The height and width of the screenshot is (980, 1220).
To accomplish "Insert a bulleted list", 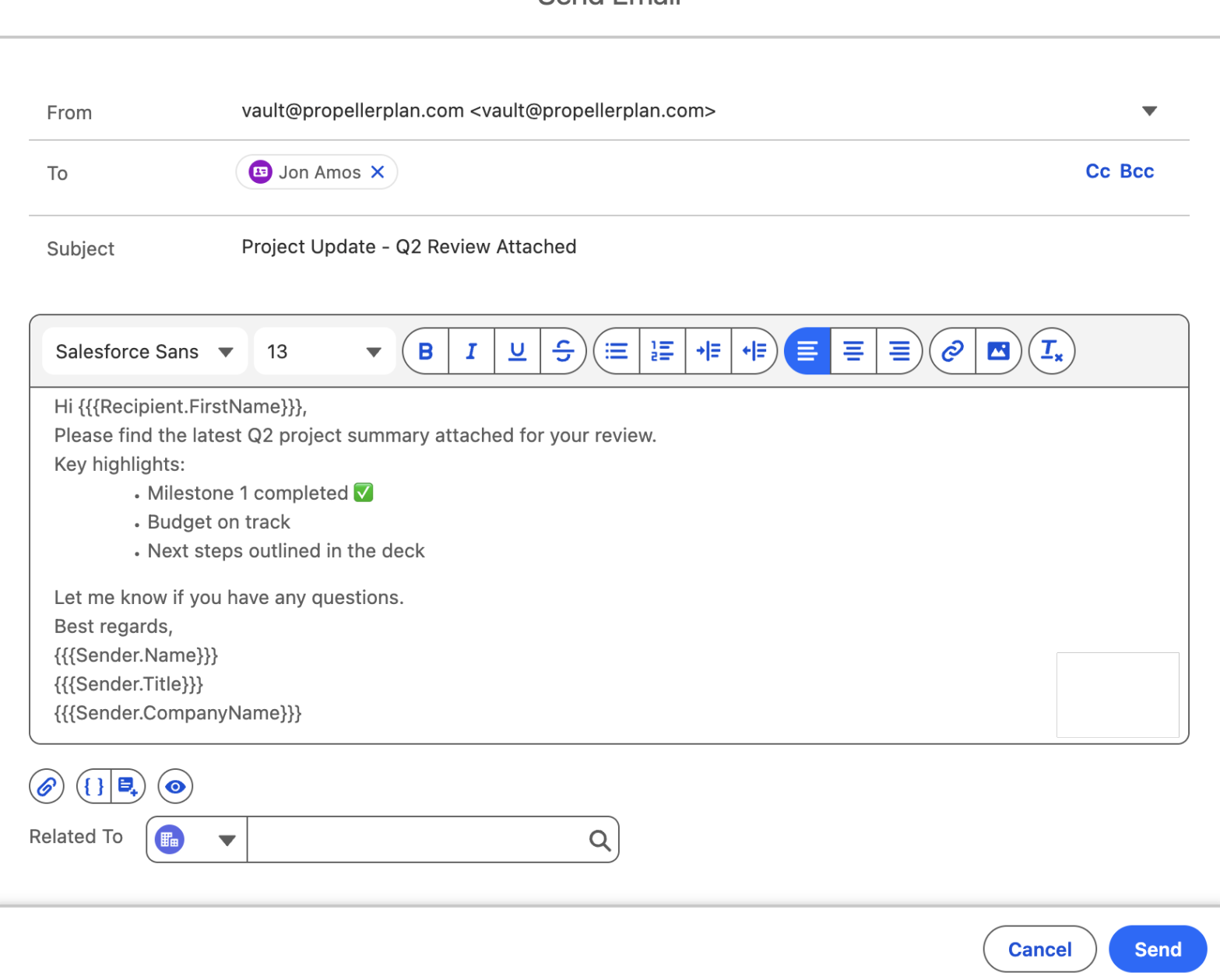I will click(617, 351).
